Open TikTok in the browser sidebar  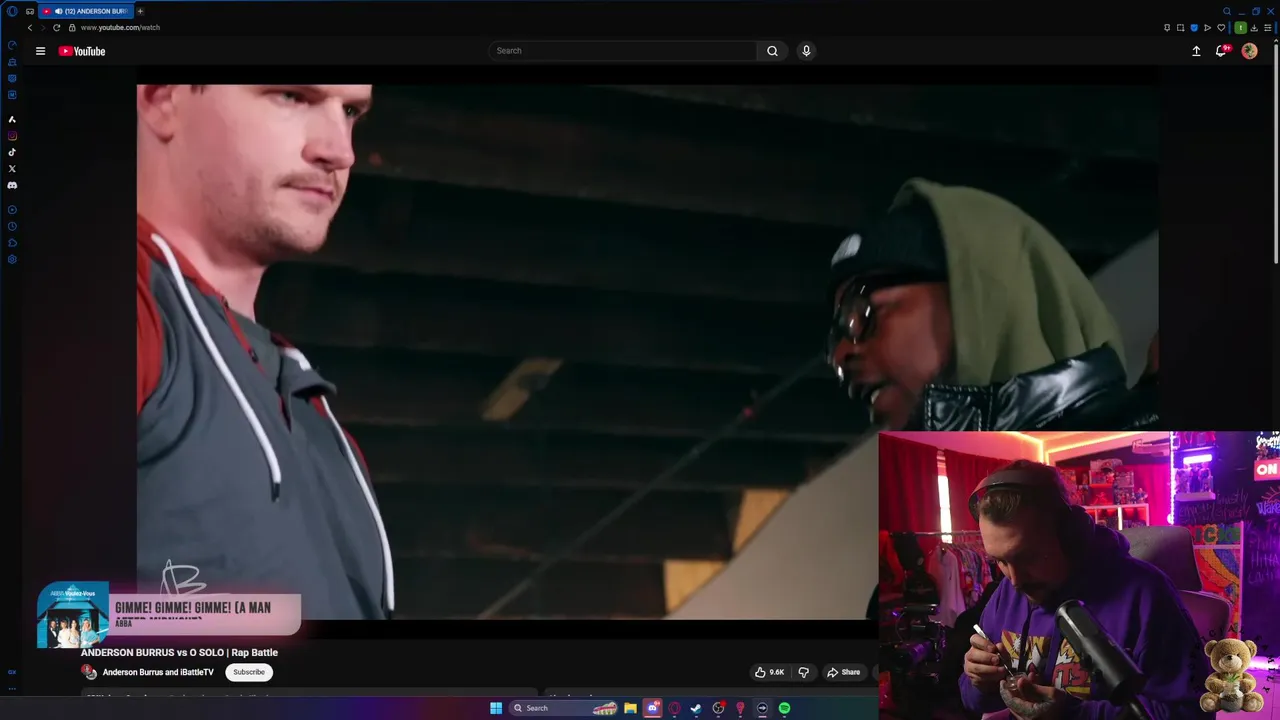tap(12, 152)
